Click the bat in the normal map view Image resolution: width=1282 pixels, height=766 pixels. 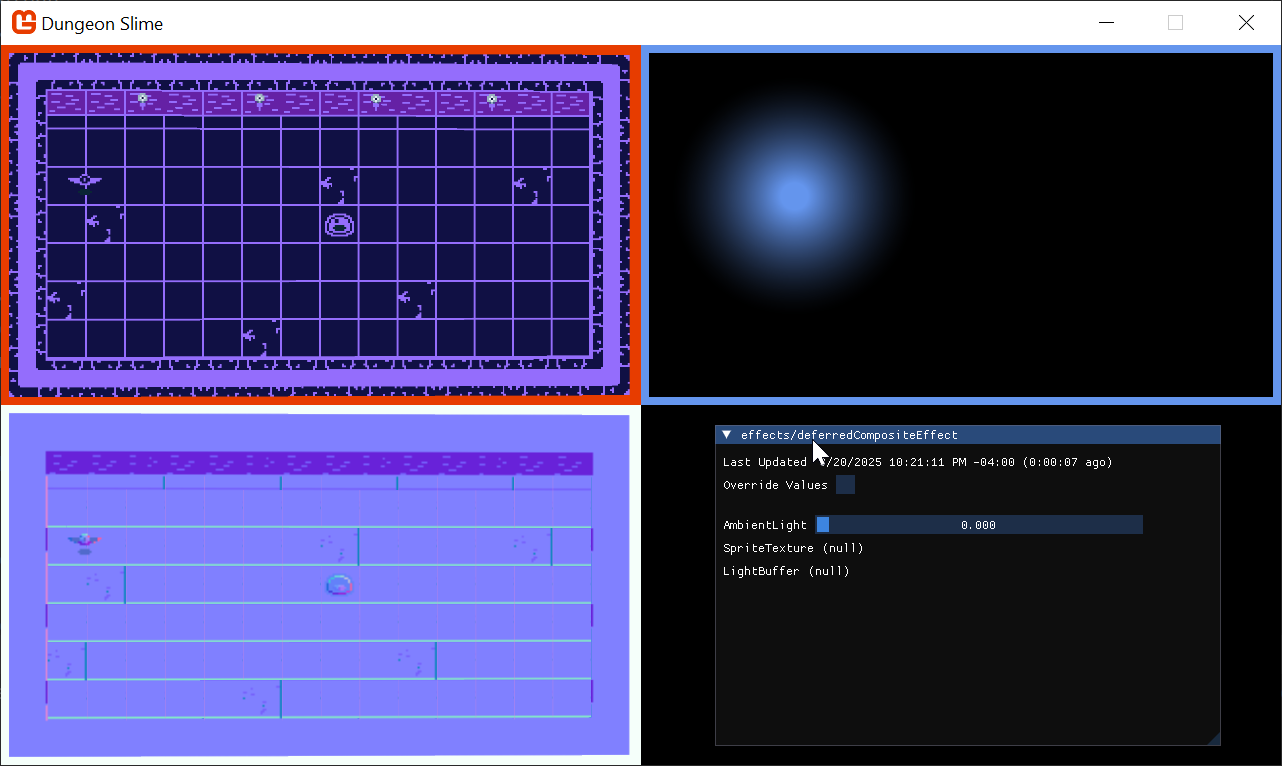pos(84,540)
